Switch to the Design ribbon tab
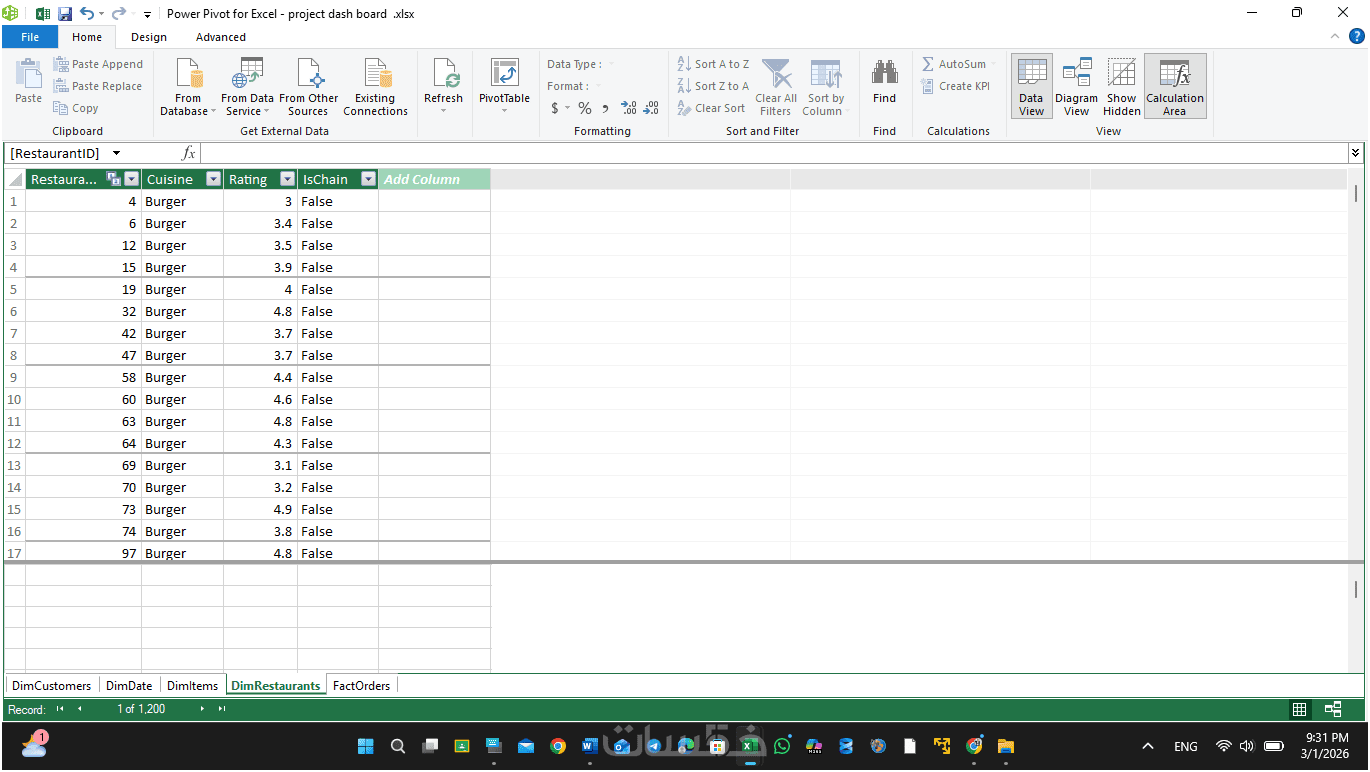This screenshot has width=1370, height=772. [149, 37]
